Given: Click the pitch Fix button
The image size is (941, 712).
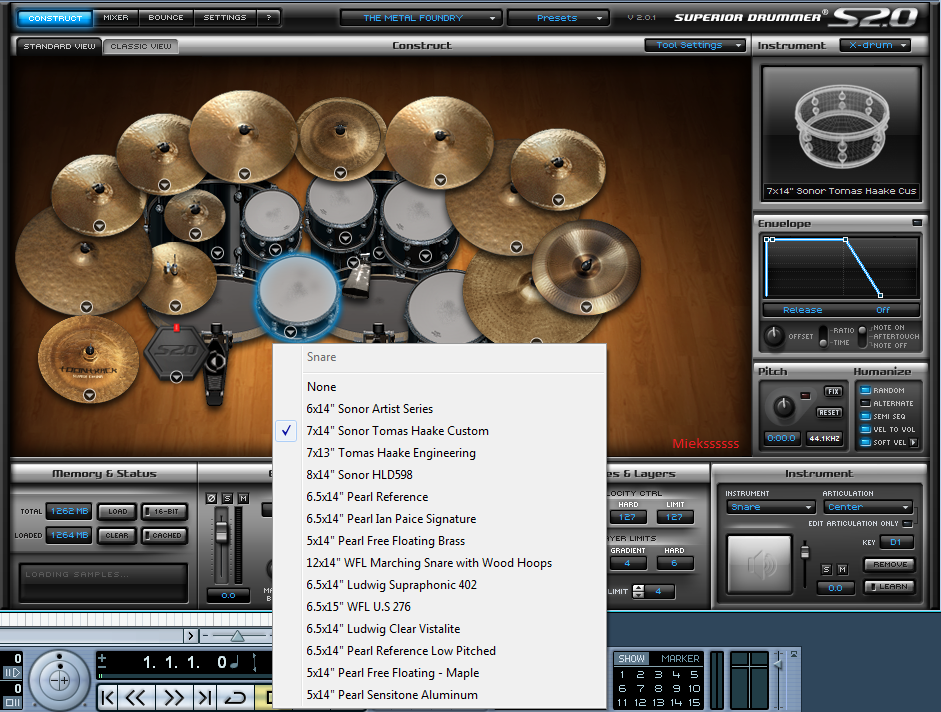Looking at the screenshot, I should pos(833,391).
